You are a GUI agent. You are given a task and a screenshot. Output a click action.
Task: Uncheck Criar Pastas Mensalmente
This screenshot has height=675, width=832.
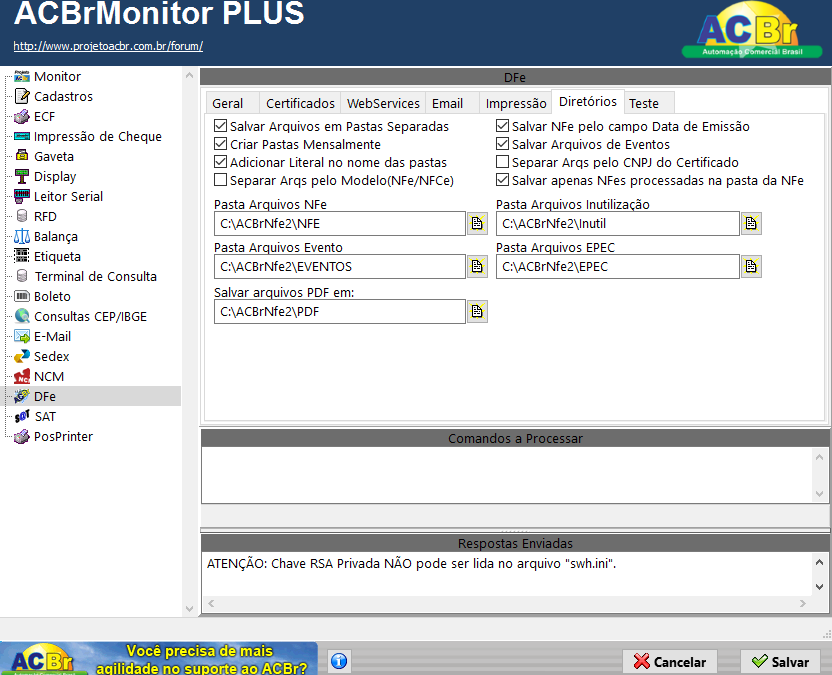tap(220, 144)
